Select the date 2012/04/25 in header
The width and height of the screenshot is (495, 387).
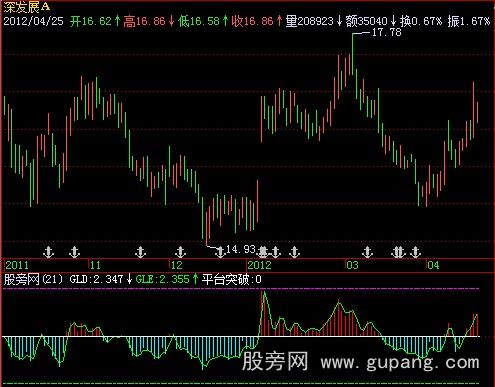[x=33, y=21]
